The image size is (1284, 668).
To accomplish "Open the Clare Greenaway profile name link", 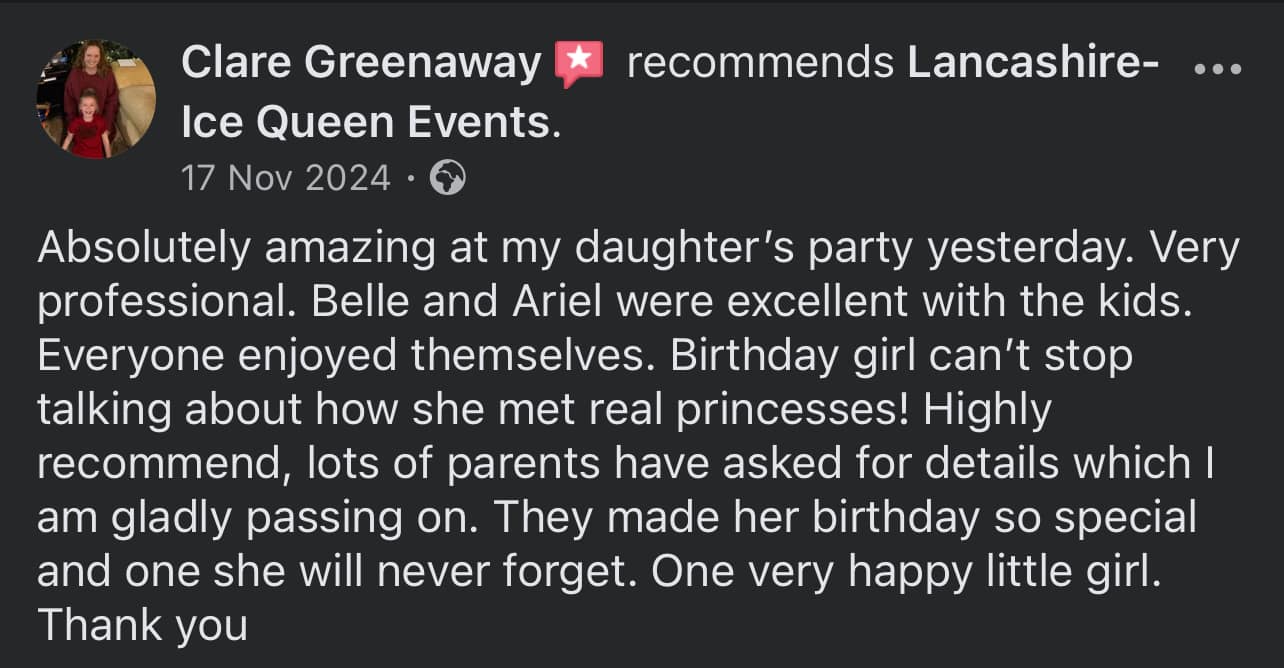I will pos(361,64).
